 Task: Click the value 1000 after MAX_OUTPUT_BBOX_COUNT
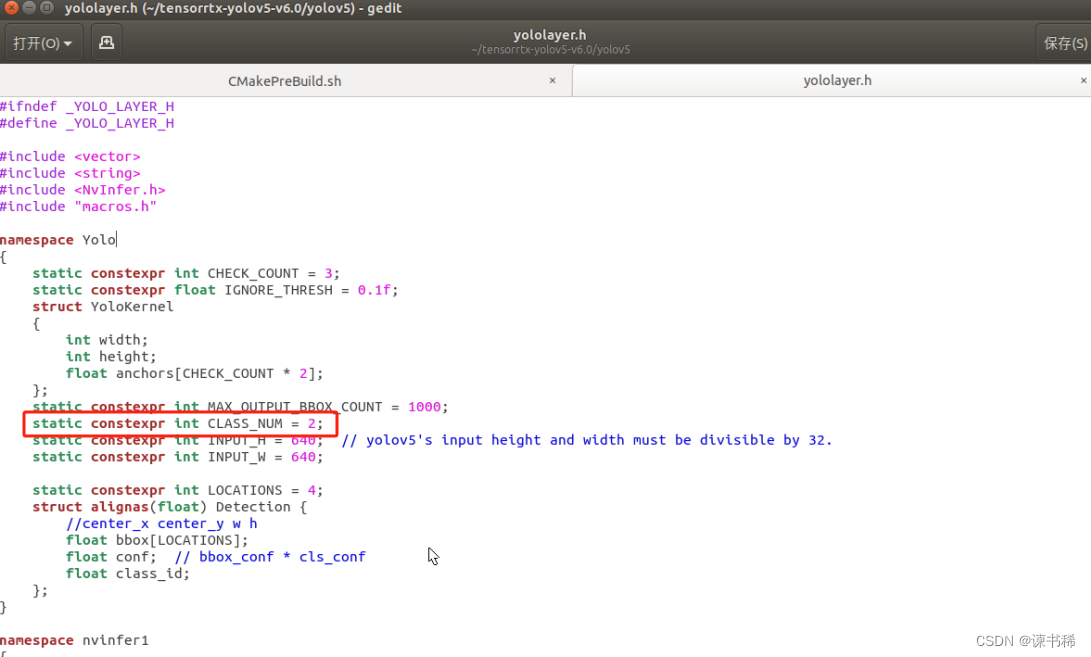(x=425, y=406)
